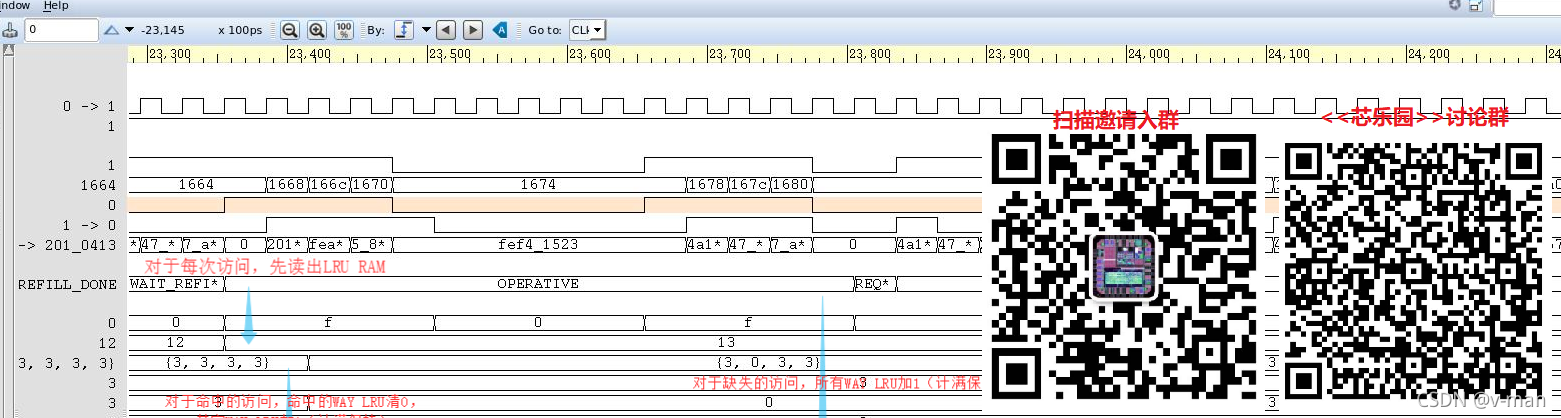The height and width of the screenshot is (418, 1561).
Task: Click the 1680 address segment
Action: click(x=790, y=185)
